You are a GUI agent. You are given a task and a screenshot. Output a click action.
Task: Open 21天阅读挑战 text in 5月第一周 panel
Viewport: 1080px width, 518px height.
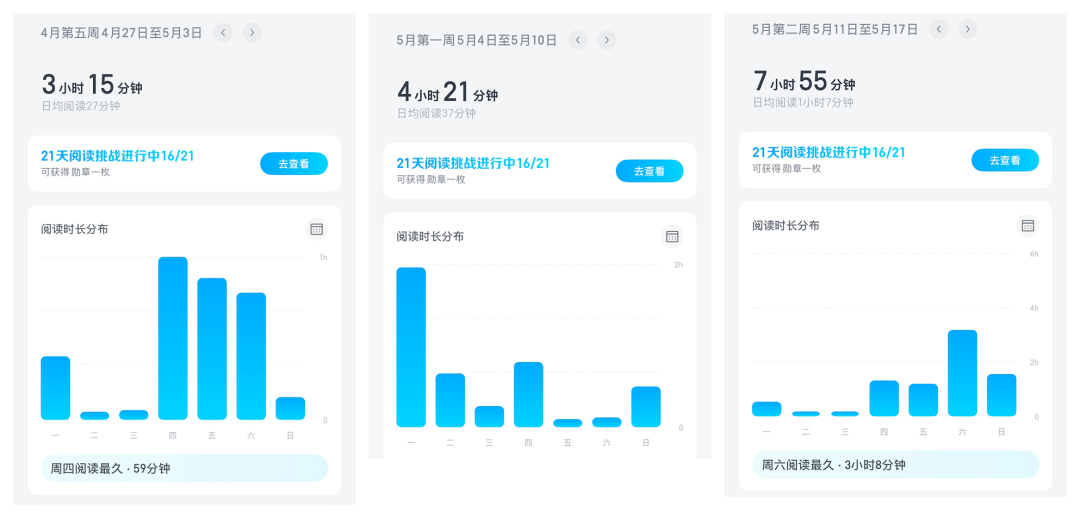pyautogui.click(x=473, y=163)
